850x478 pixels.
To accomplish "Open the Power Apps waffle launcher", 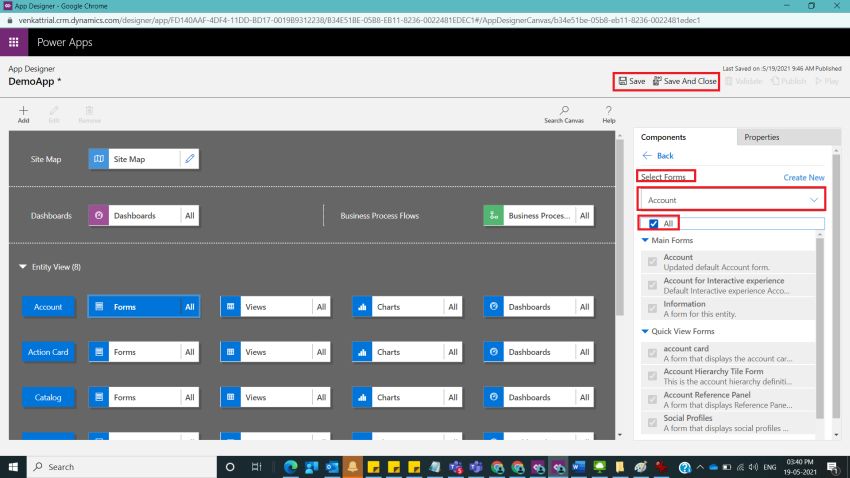I will tap(14, 43).
